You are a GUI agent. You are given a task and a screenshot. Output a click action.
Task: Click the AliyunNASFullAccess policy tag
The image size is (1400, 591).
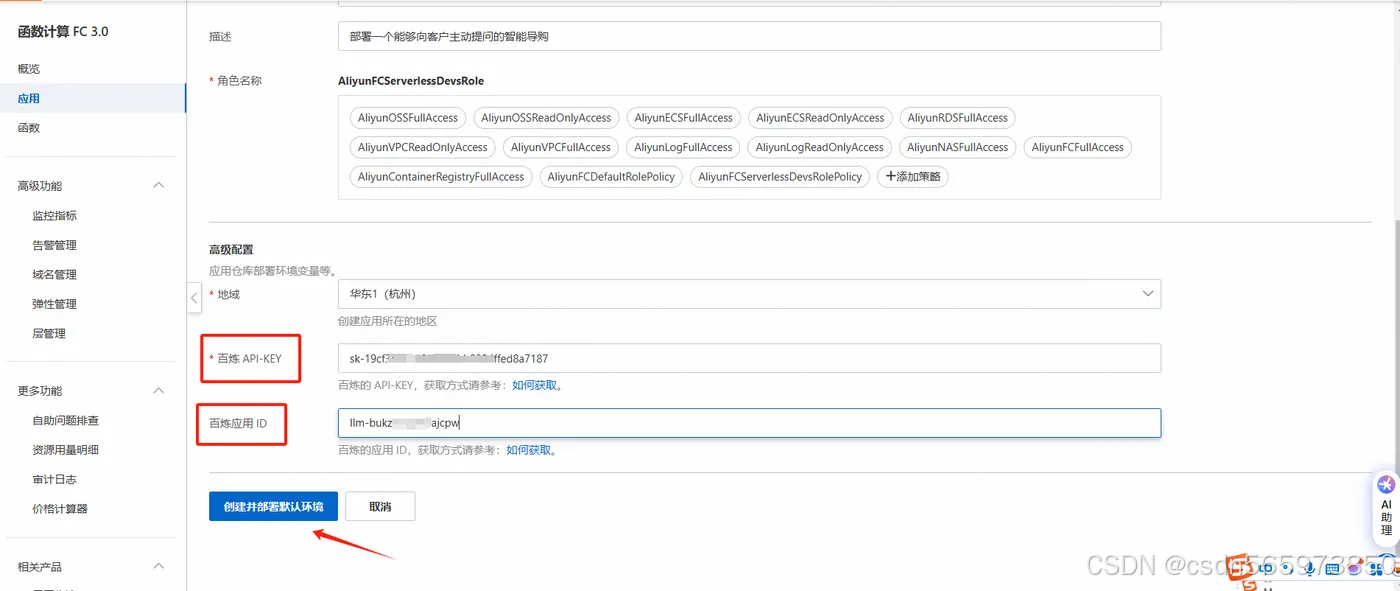(958, 147)
